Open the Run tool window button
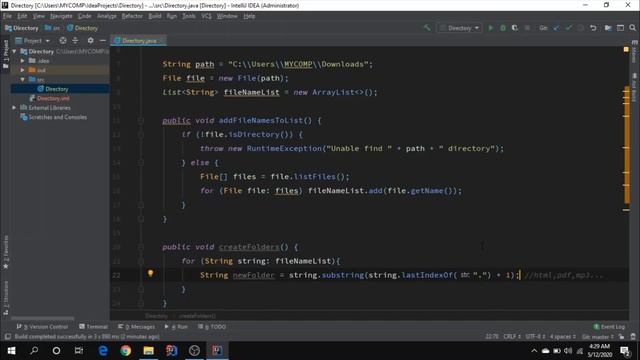 pyautogui.click(x=176, y=327)
